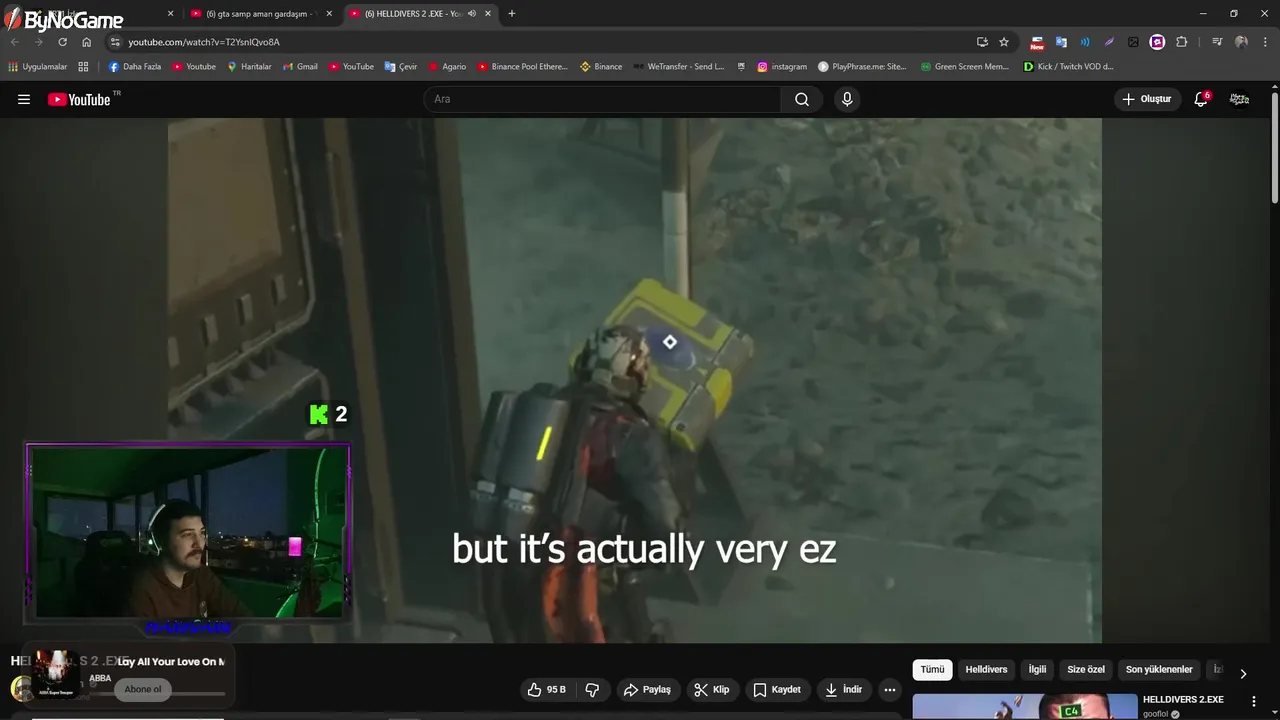The image size is (1280, 720).
Task: Open options for recommended HELLDIVERS 2.EXE video
Action: pos(1254,701)
